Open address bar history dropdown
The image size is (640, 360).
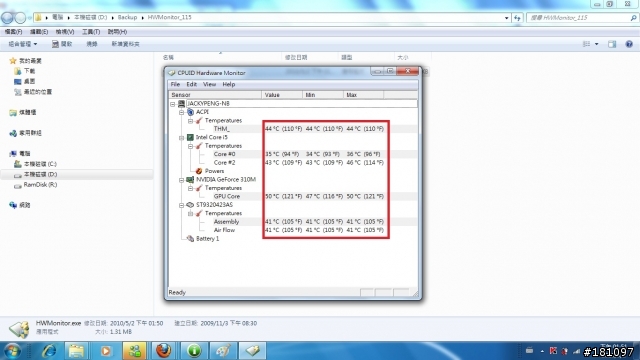tap(507, 18)
